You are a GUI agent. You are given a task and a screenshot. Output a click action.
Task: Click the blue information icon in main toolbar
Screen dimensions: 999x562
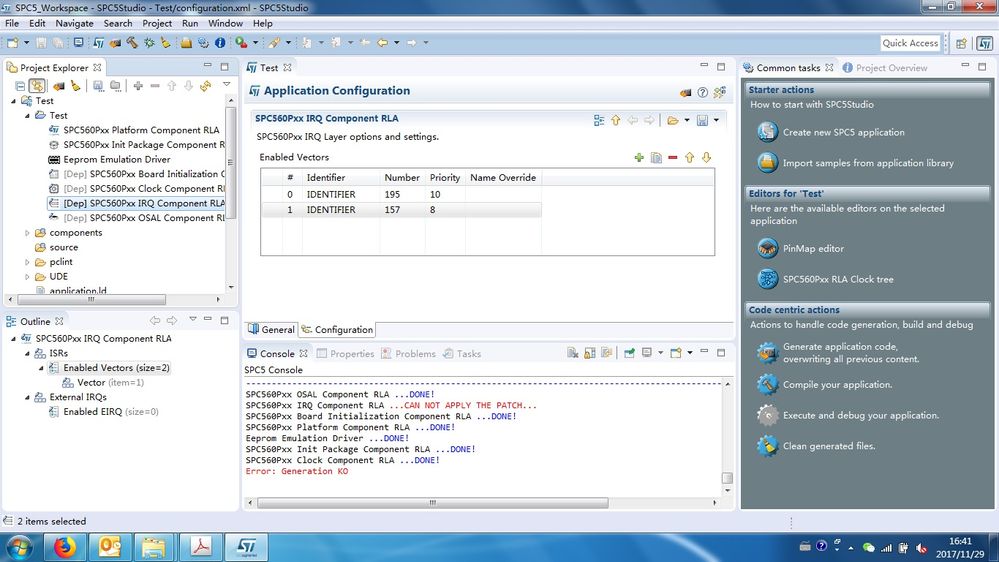220,43
